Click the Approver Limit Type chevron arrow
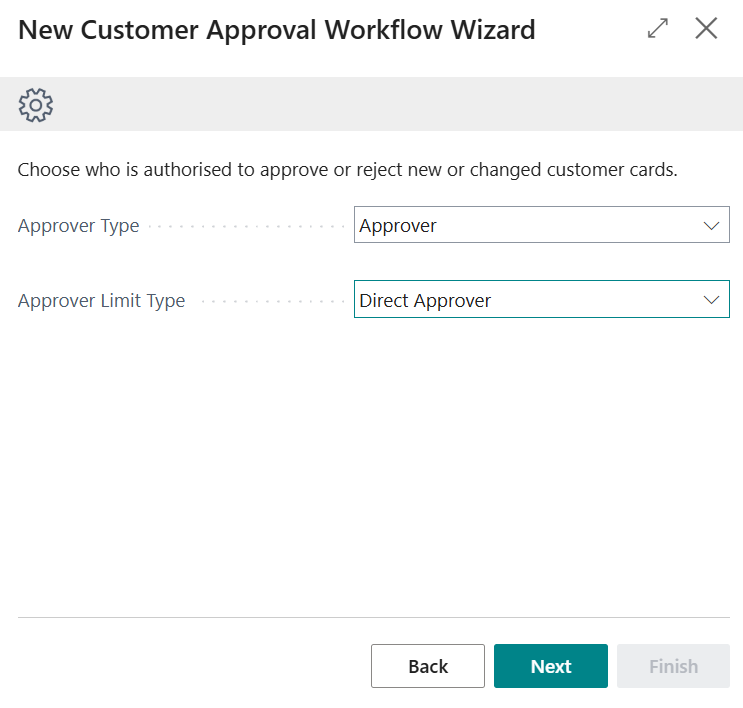The image size is (743, 708). [x=711, y=300]
